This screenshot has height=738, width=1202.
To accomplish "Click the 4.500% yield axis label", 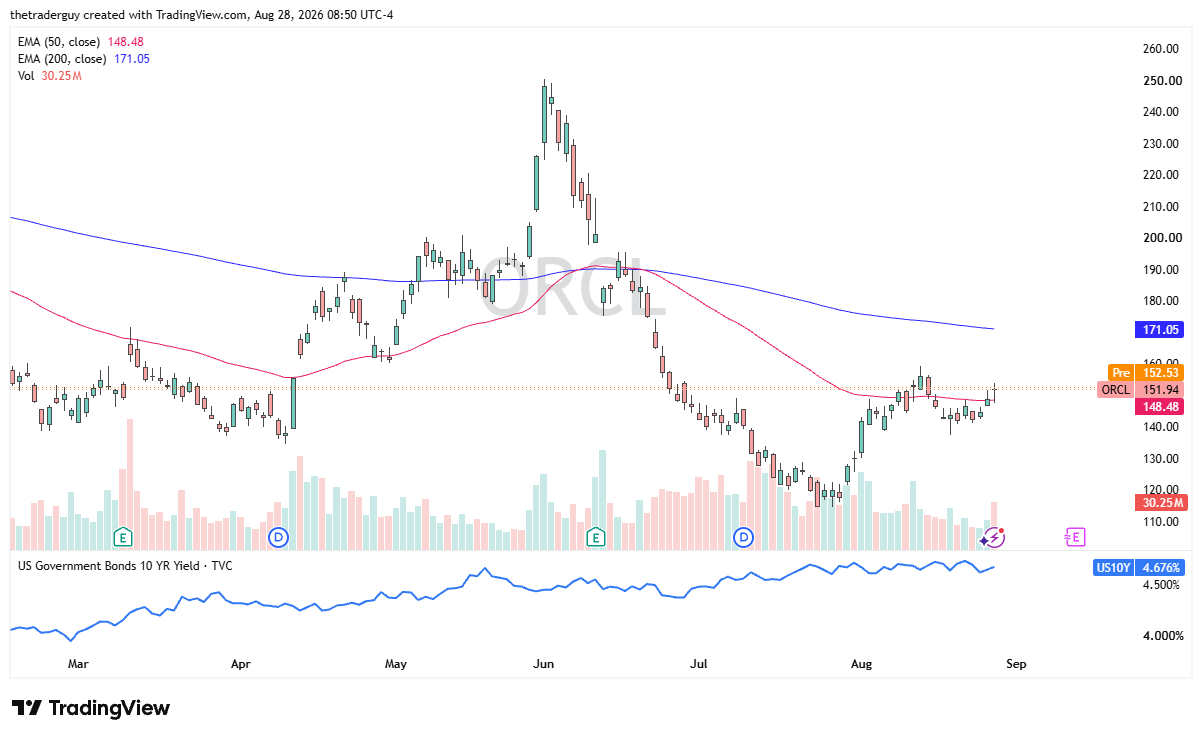I will [x=1162, y=585].
